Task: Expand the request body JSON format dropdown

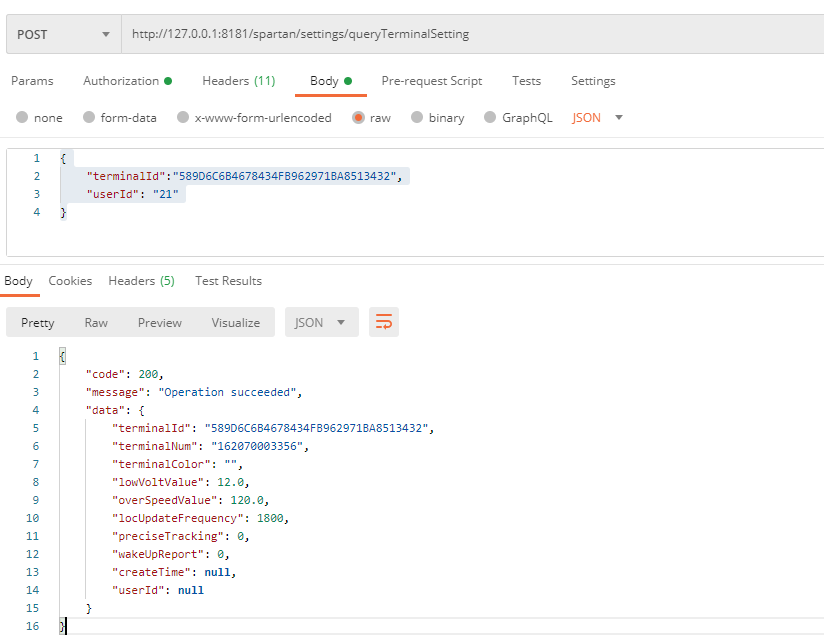Action: coord(598,118)
